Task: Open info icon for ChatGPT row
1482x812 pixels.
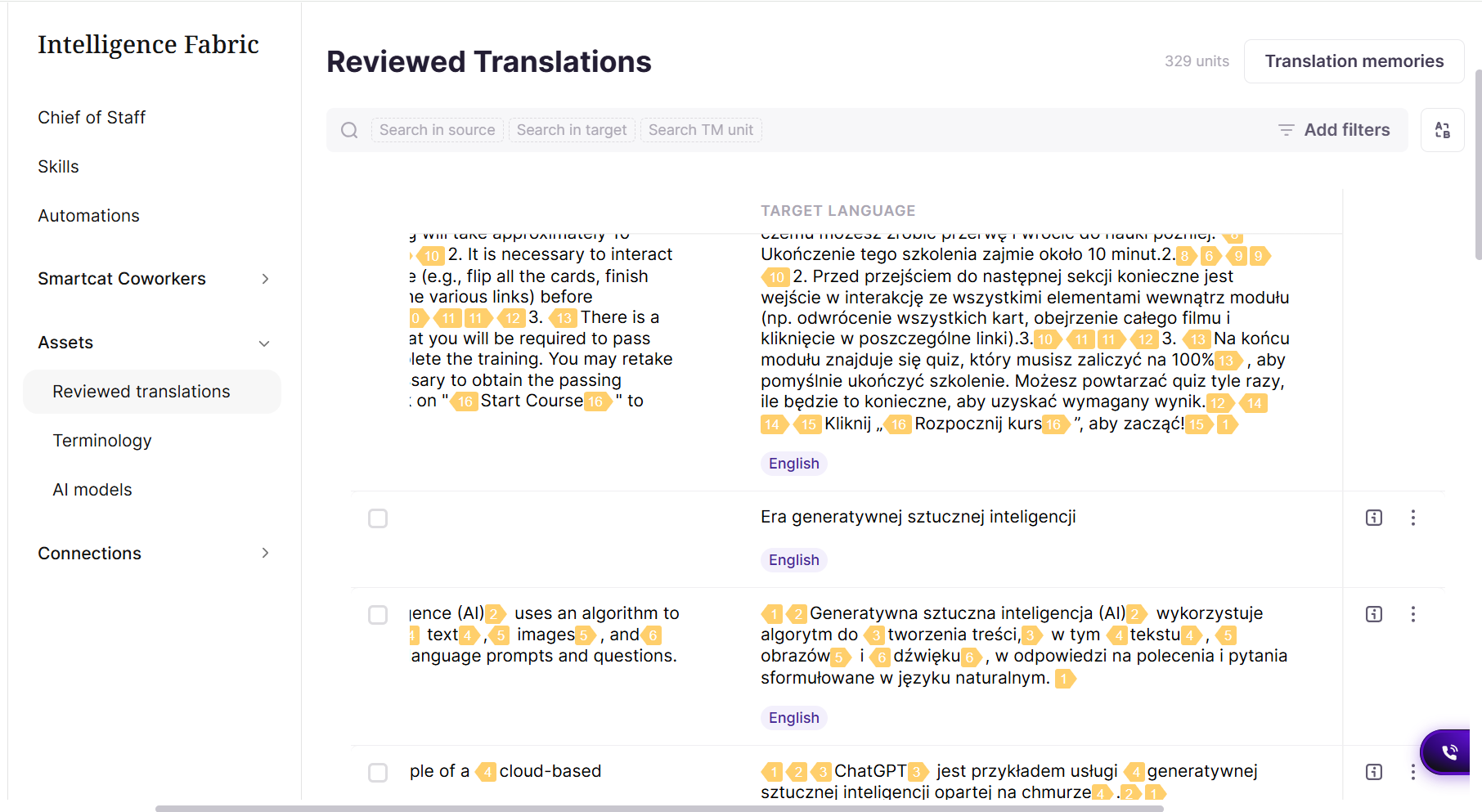Action: pos(1374,772)
